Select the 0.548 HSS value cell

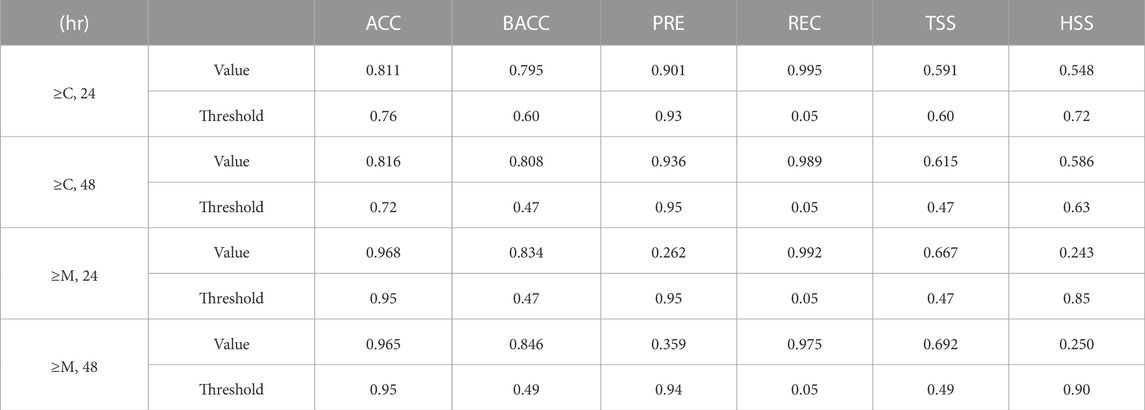tap(1077, 70)
